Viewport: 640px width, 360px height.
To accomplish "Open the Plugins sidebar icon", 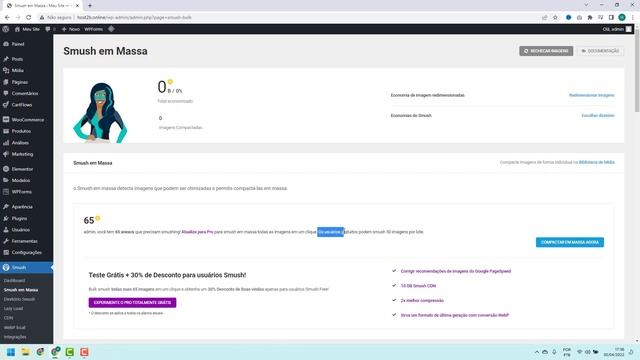I will (6, 218).
